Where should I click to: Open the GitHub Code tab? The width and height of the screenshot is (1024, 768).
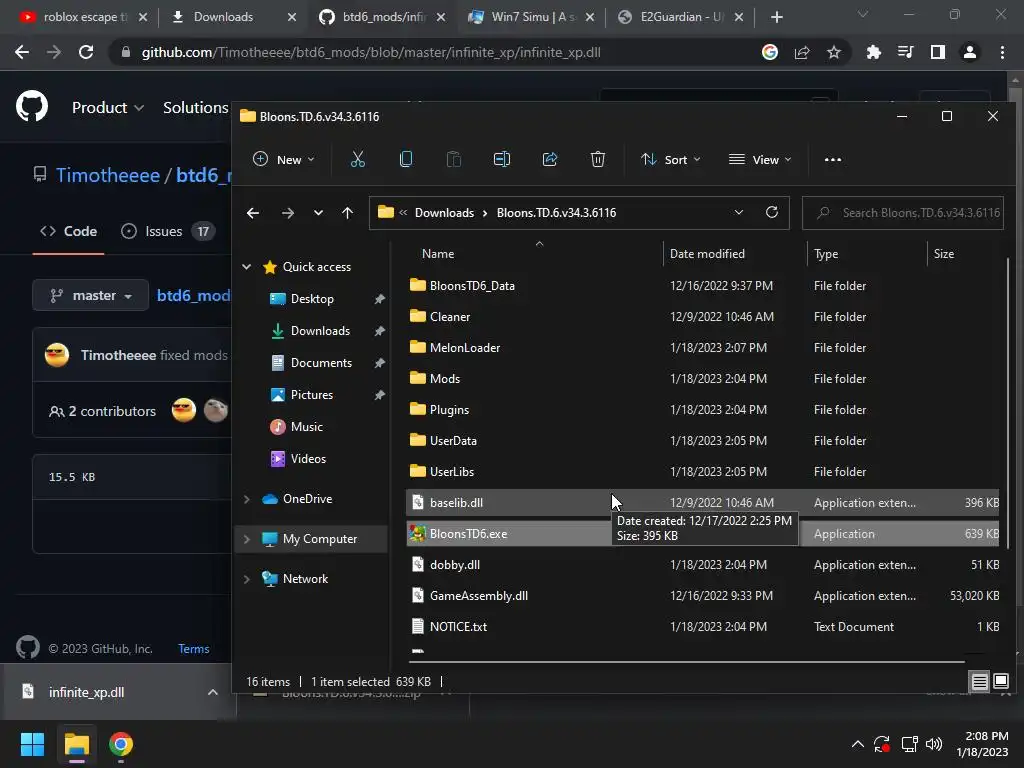click(69, 231)
